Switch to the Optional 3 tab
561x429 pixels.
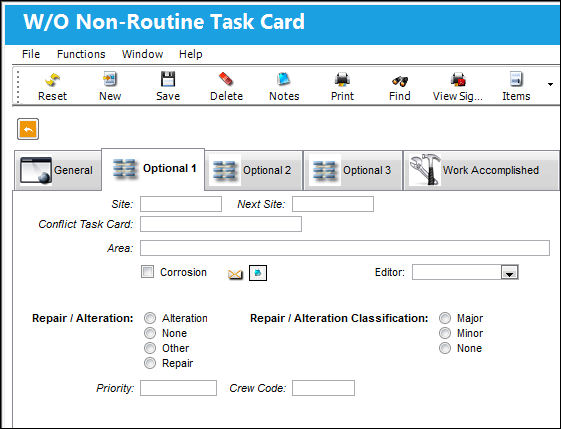click(353, 170)
